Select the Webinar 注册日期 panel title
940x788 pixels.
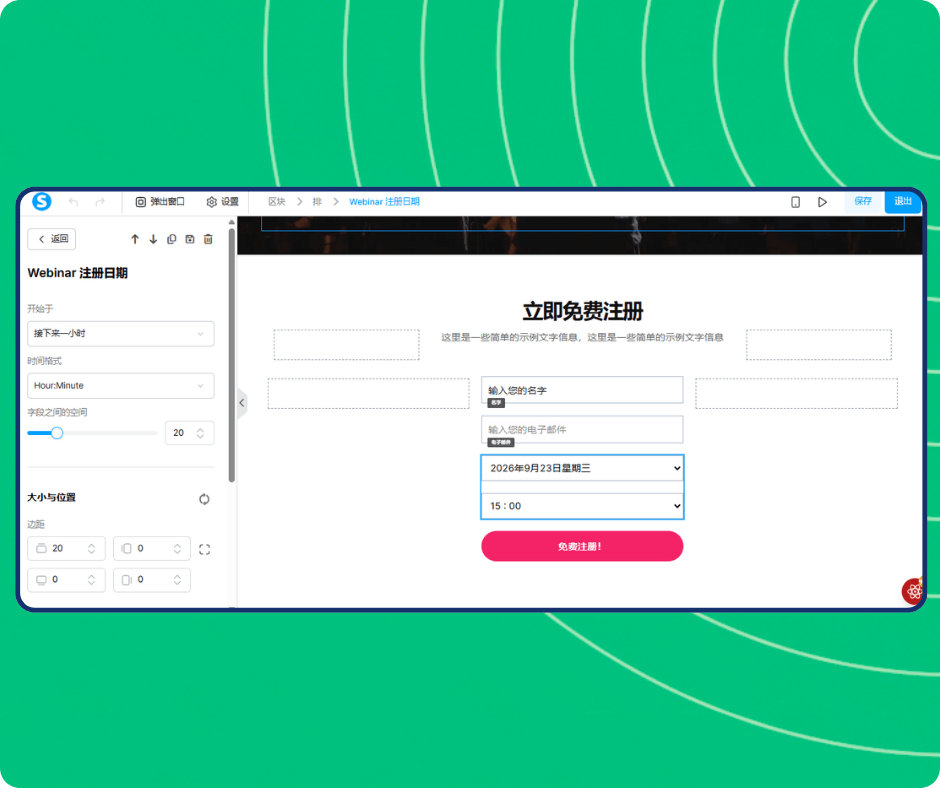tap(77, 273)
